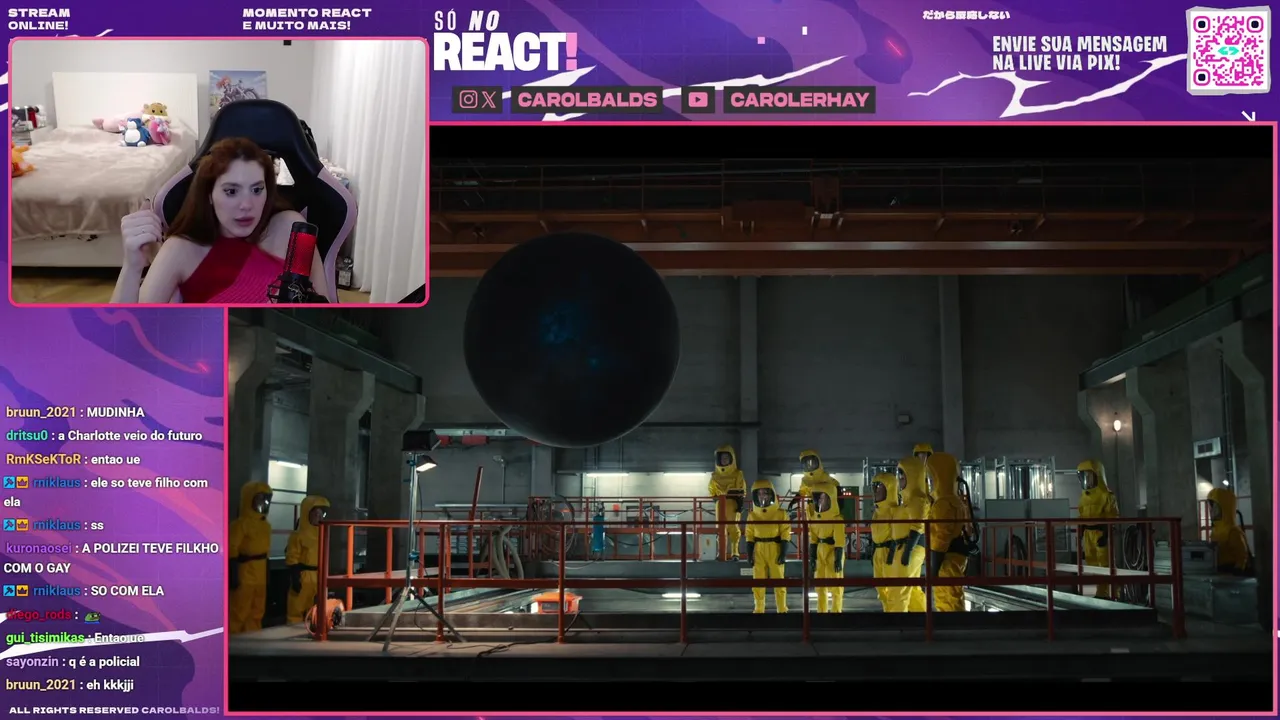Click username sayonzin in chat
This screenshot has height=720, width=1280.
click(x=33, y=662)
